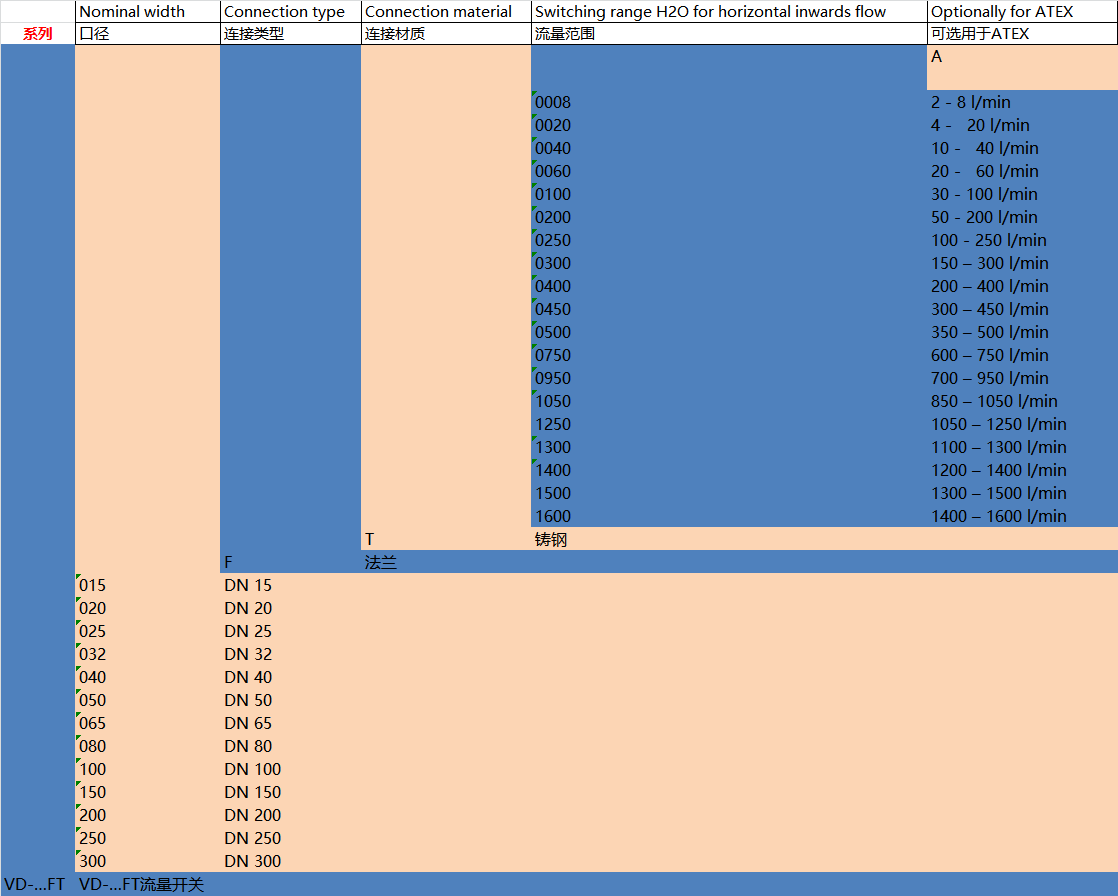
Task: Select the "DN 100" cell
Action: (289, 769)
